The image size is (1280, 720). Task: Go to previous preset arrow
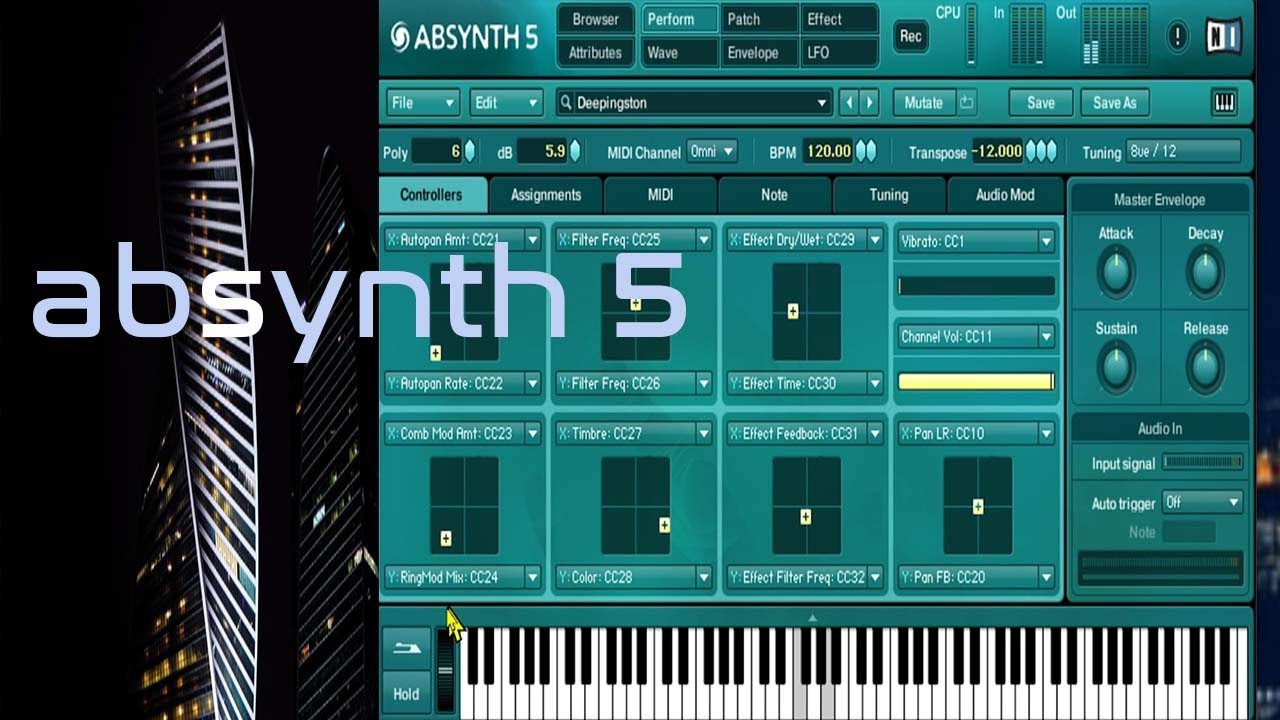[x=850, y=102]
